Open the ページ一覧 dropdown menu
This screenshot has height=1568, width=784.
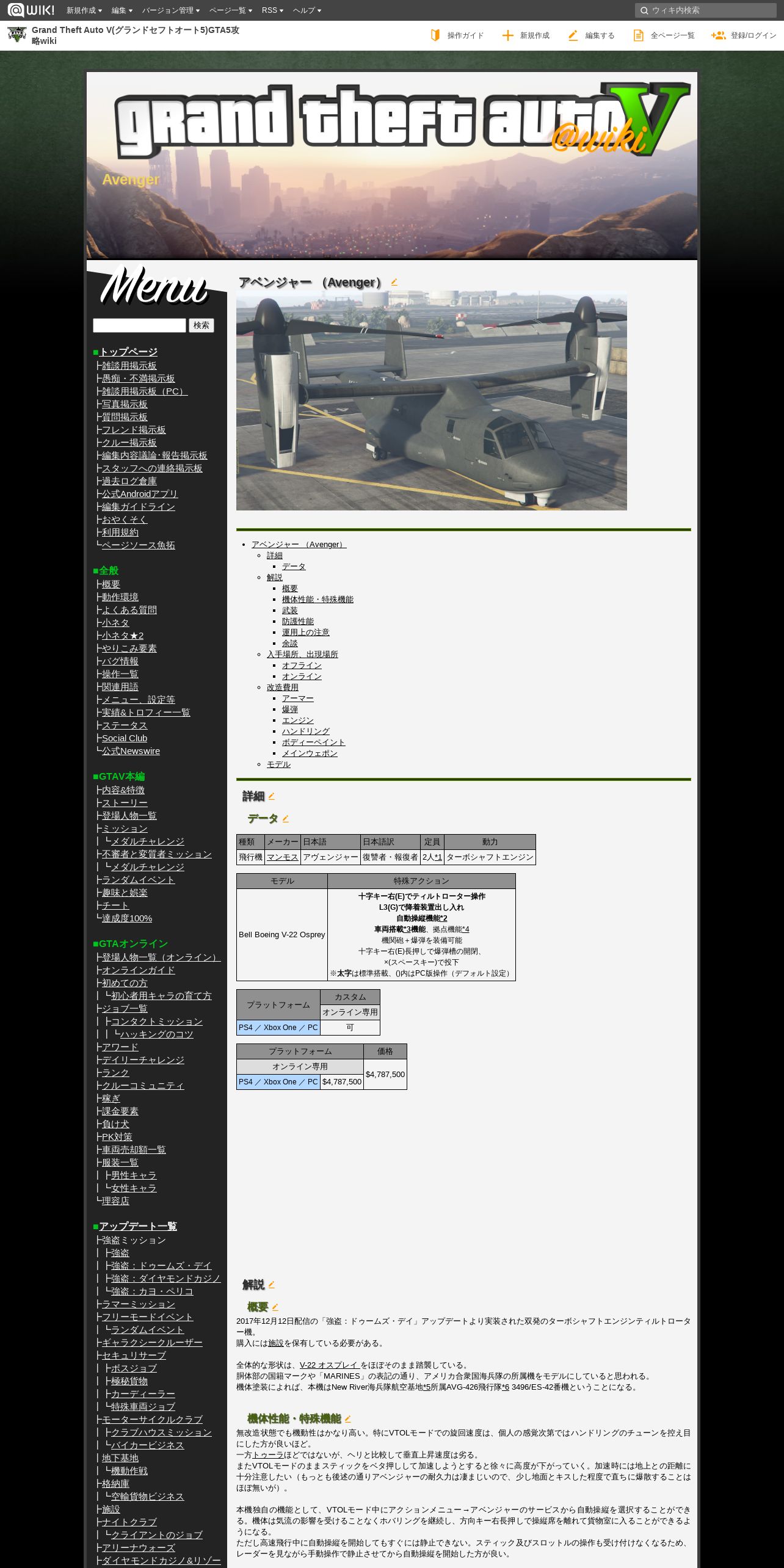231,10
